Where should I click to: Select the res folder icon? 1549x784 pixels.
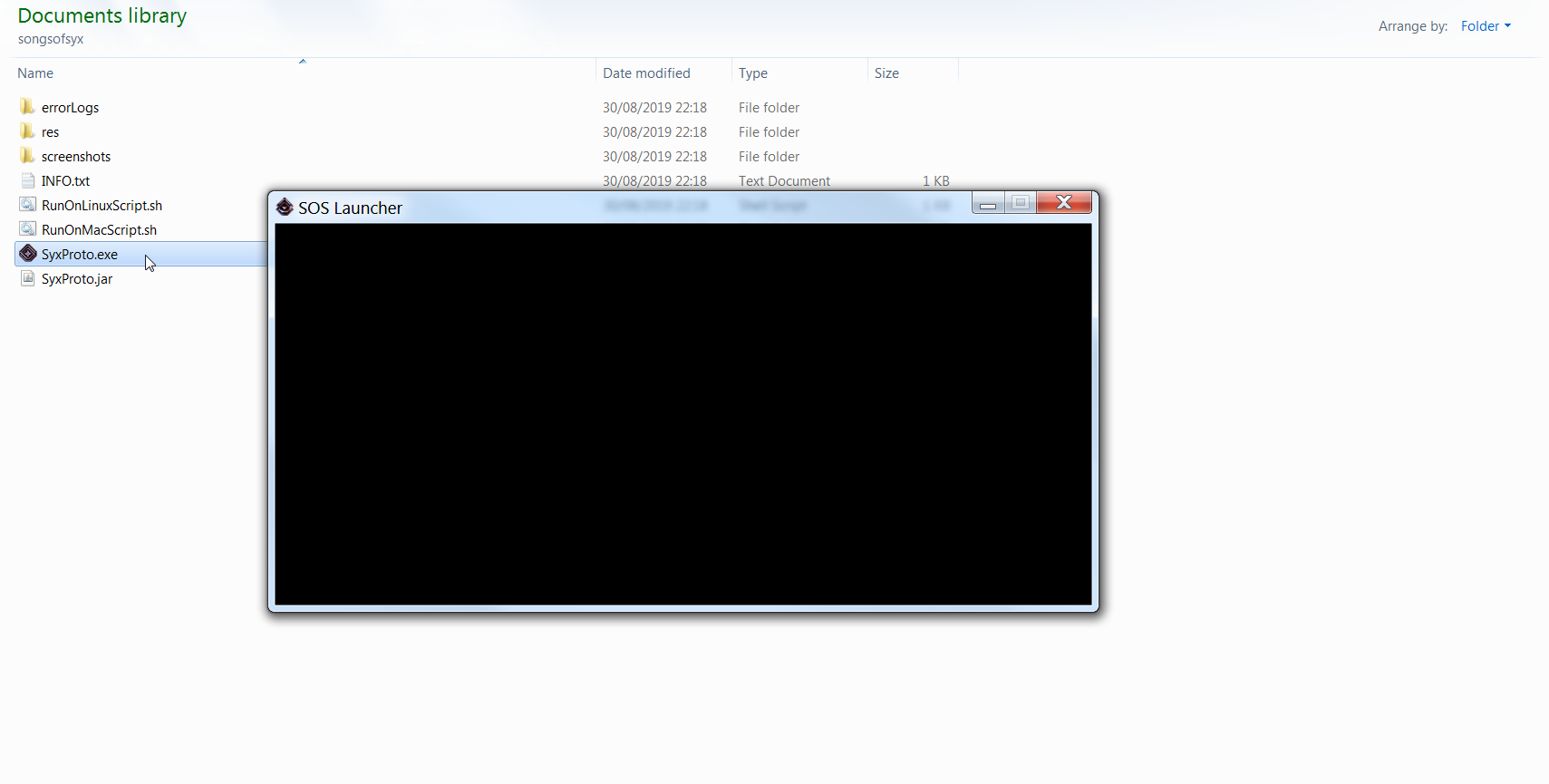(x=27, y=131)
